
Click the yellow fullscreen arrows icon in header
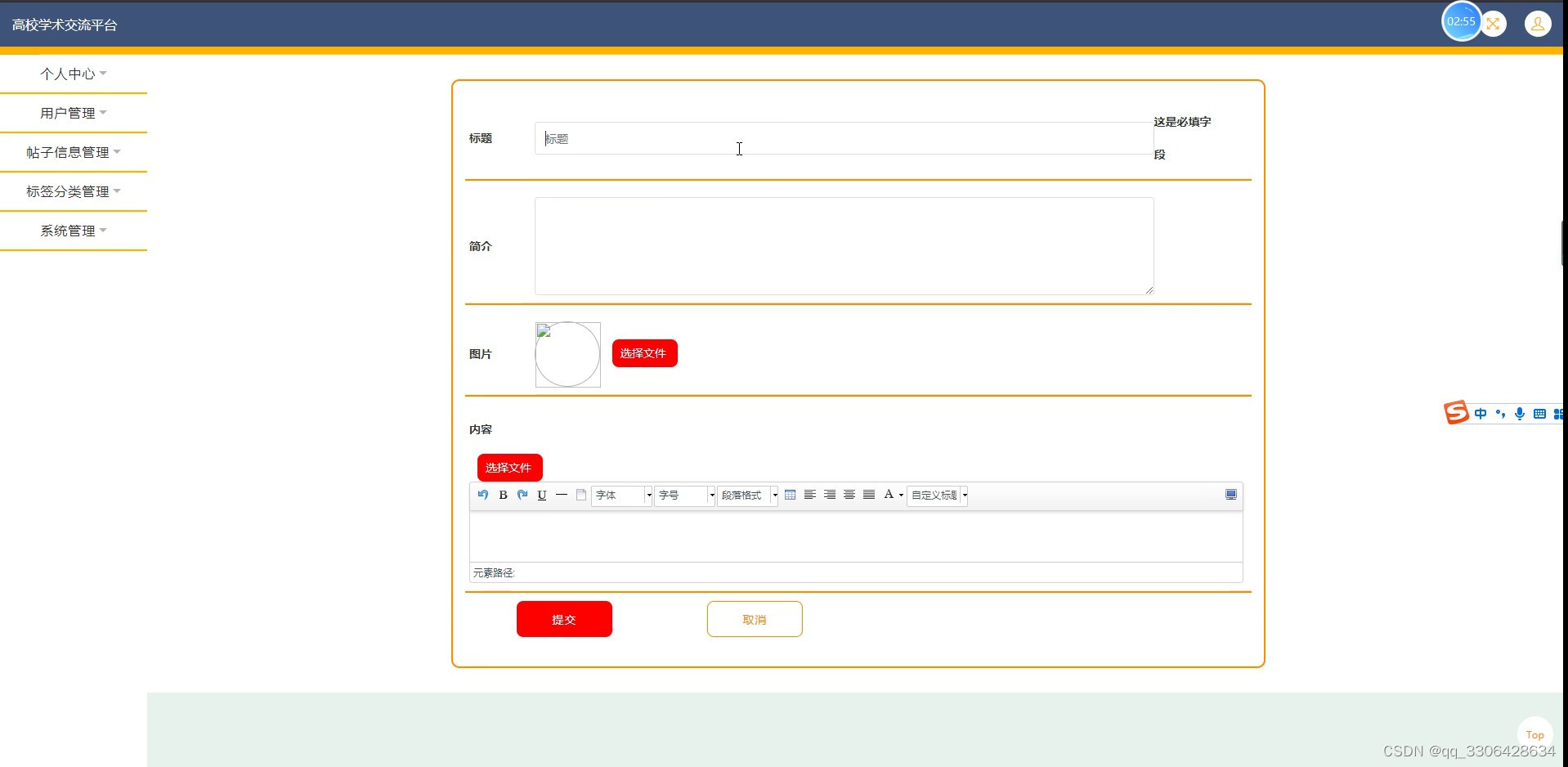tap(1494, 24)
